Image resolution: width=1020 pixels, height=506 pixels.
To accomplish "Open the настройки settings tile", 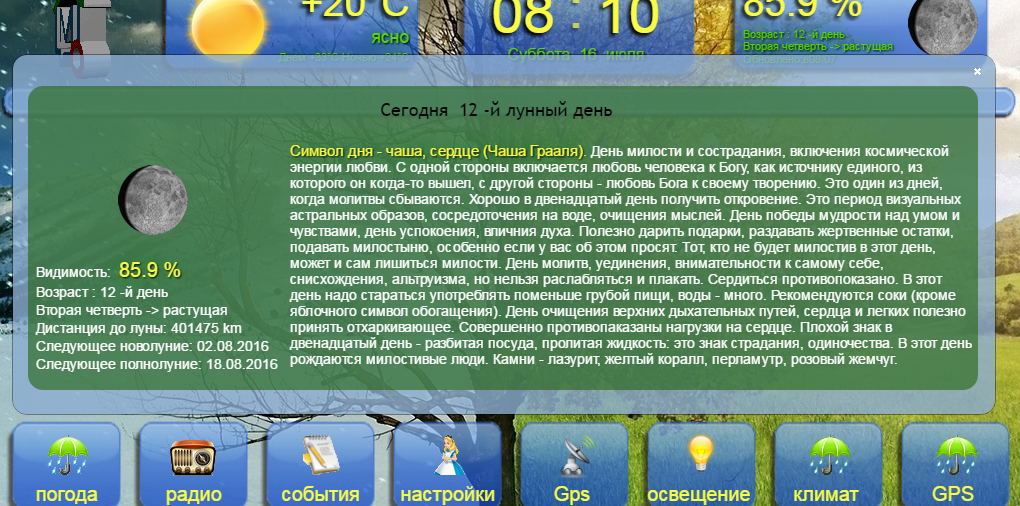I will coord(448,464).
